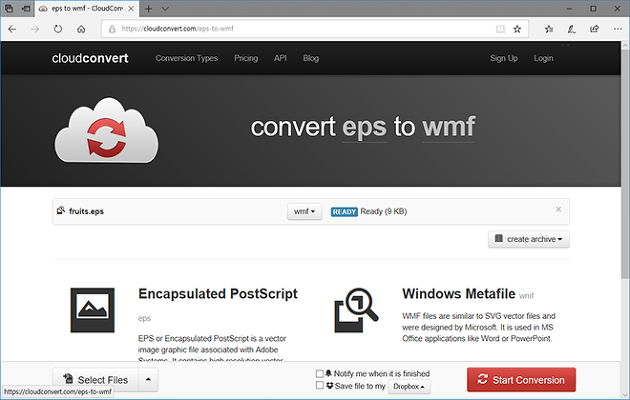Click the file icon beside fruits.eps
The height and width of the screenshot is (400, 630).
pyautogui.click(x=61, y=210)
